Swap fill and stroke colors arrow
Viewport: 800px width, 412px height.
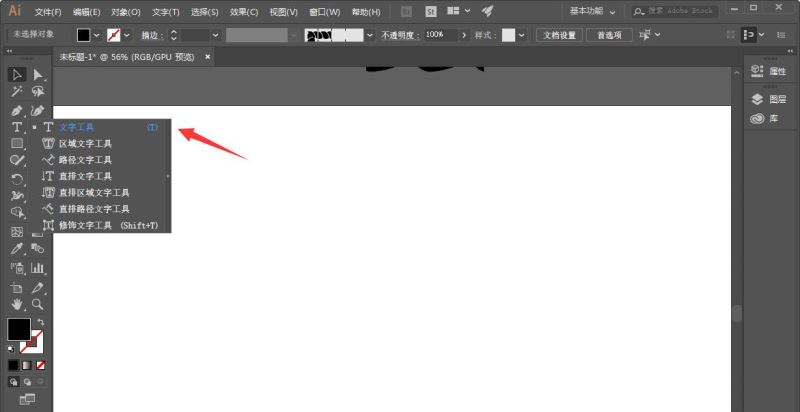[40, 322]
